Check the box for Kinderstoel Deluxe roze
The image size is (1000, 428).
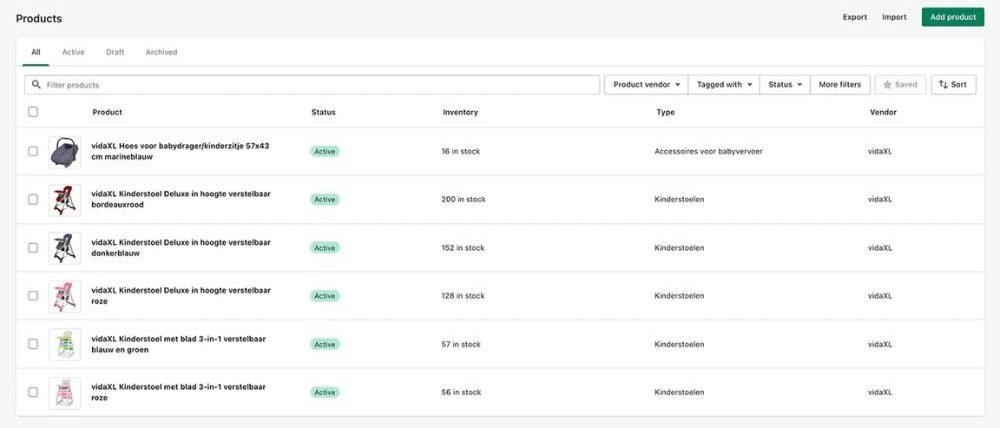coord(33,296)
